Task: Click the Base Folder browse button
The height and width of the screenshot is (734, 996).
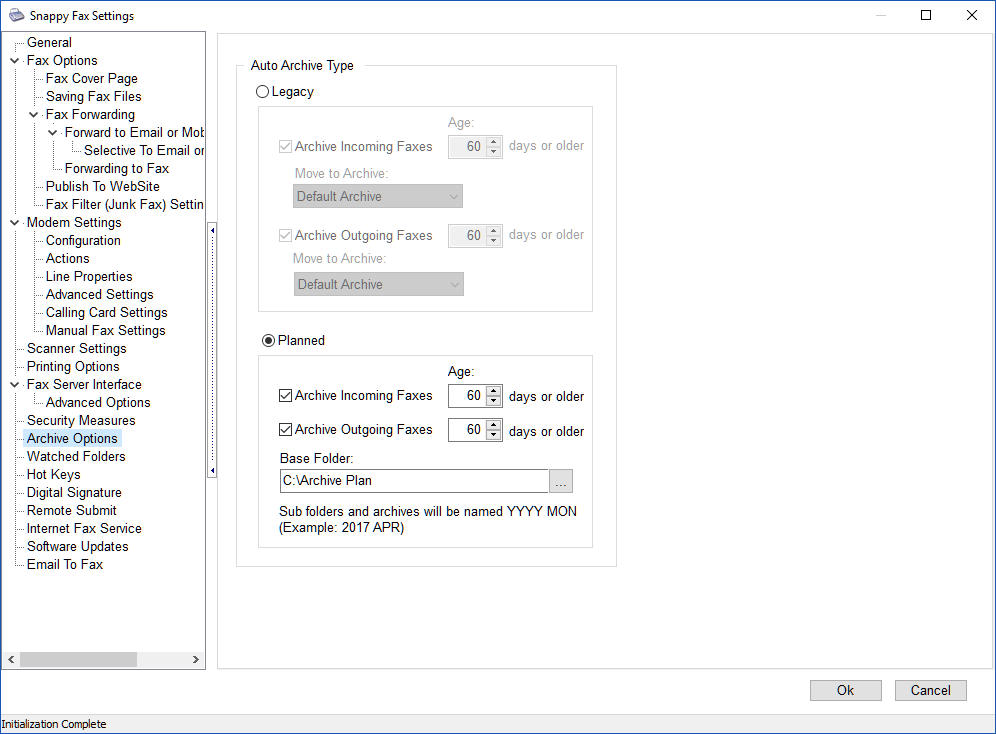Action: click(561, 482)
